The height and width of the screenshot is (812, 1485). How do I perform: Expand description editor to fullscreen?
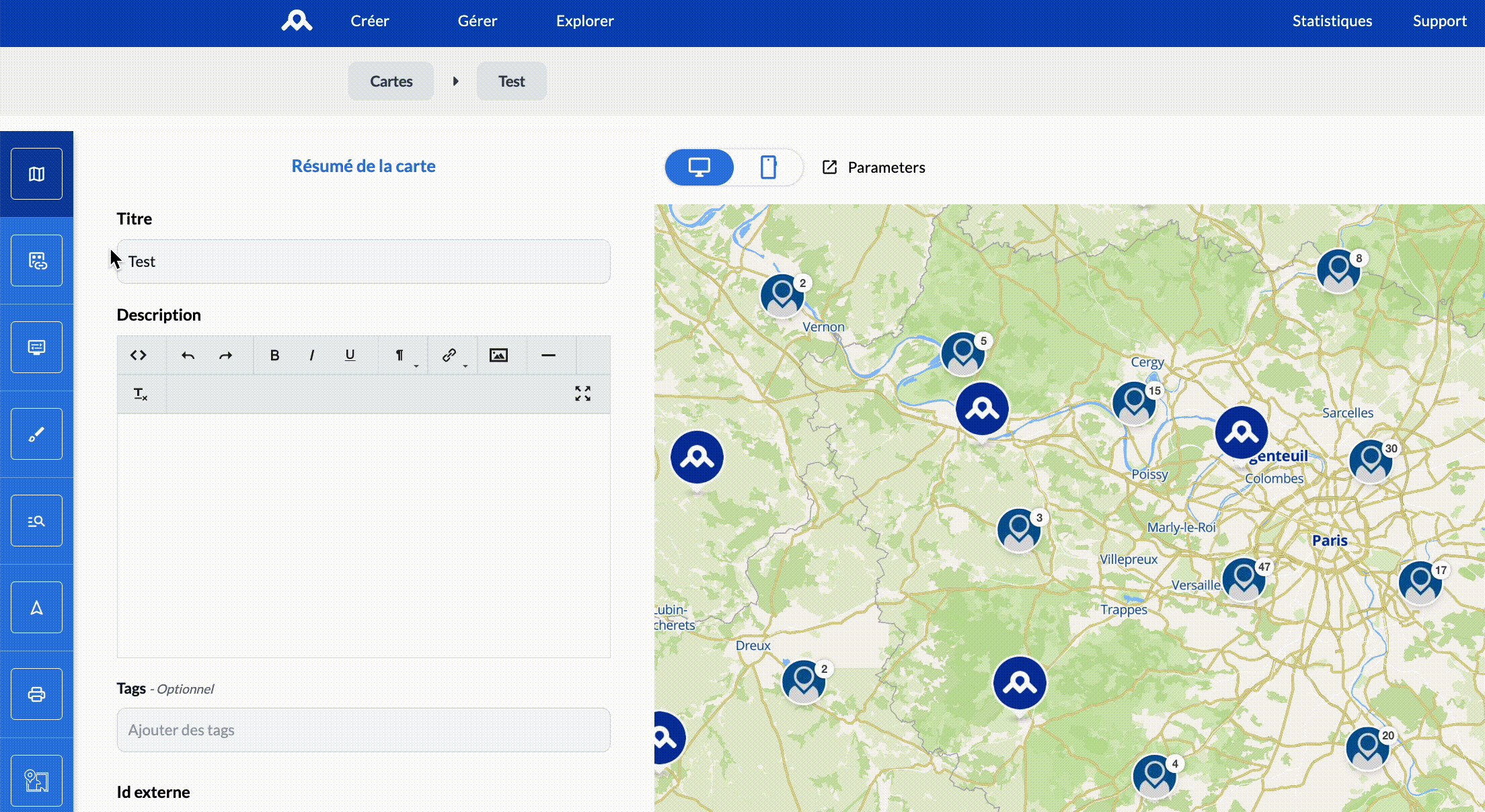[582, 393]
